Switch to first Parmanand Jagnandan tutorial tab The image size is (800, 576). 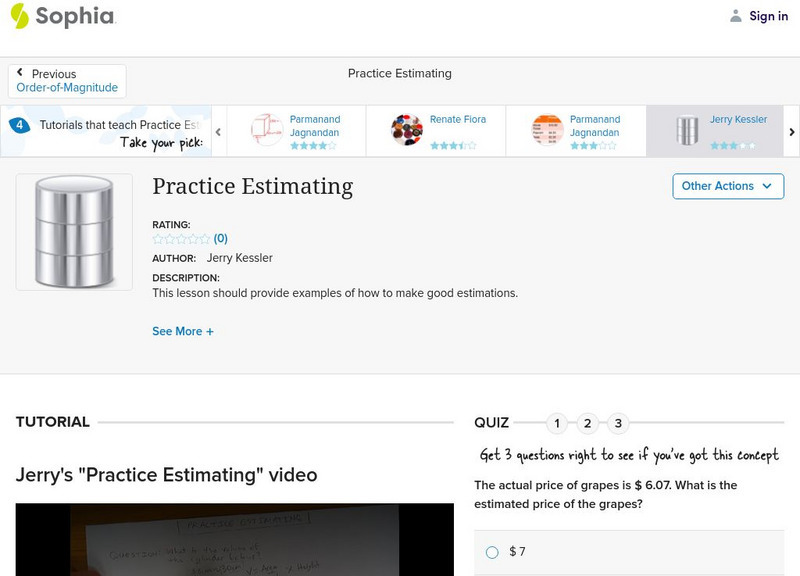pyautogui.click(x=297, y=131)
